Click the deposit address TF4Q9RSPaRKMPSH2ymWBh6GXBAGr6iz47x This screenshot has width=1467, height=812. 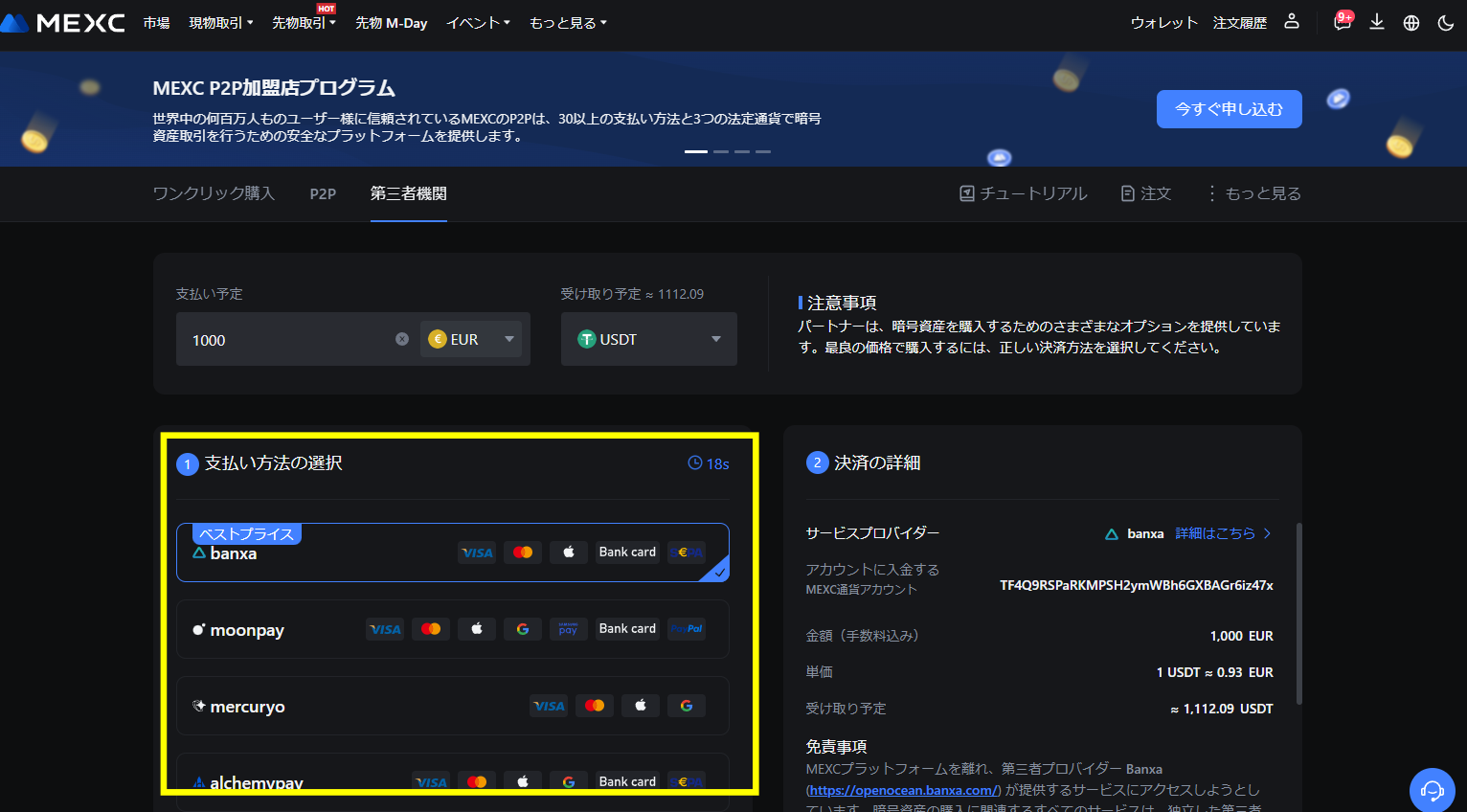[1137, 585]
